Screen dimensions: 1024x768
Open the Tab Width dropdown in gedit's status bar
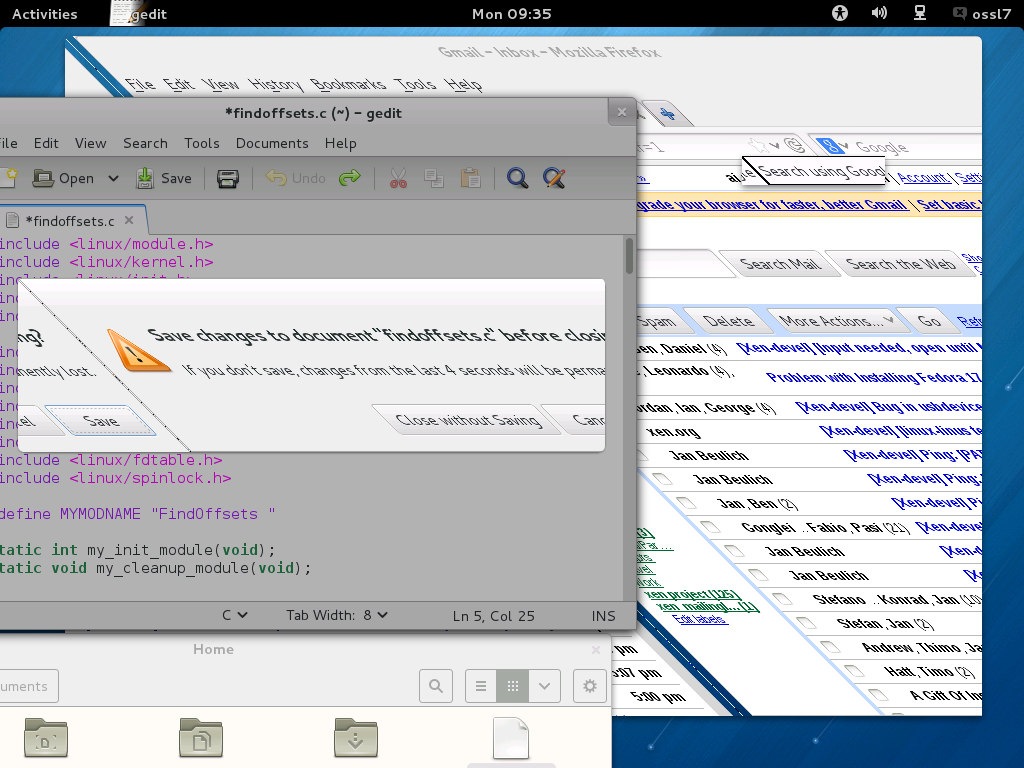tap(337, 615)
